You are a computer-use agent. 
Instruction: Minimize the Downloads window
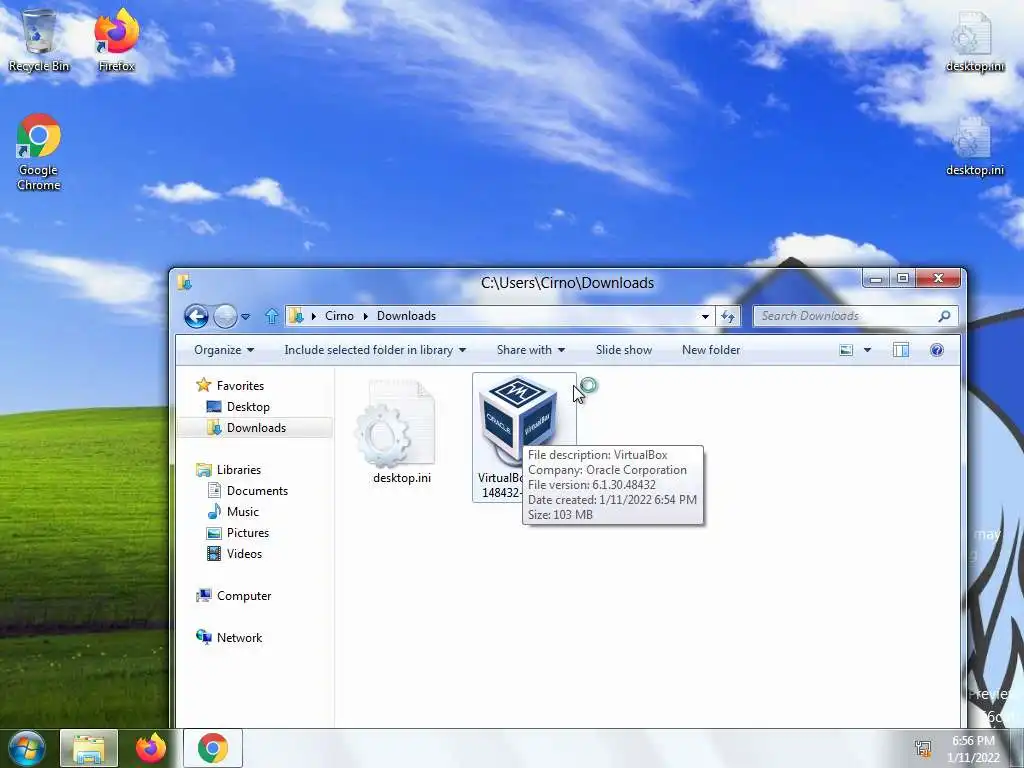coord(876,279)
